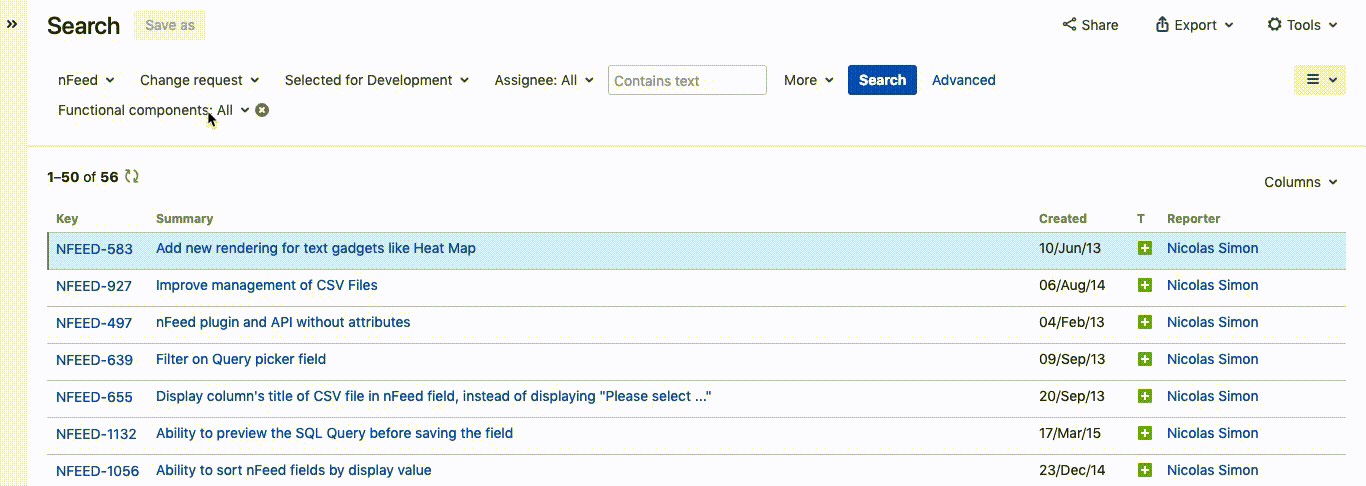Remove the Functional components filter

click(x=262, y=110)
